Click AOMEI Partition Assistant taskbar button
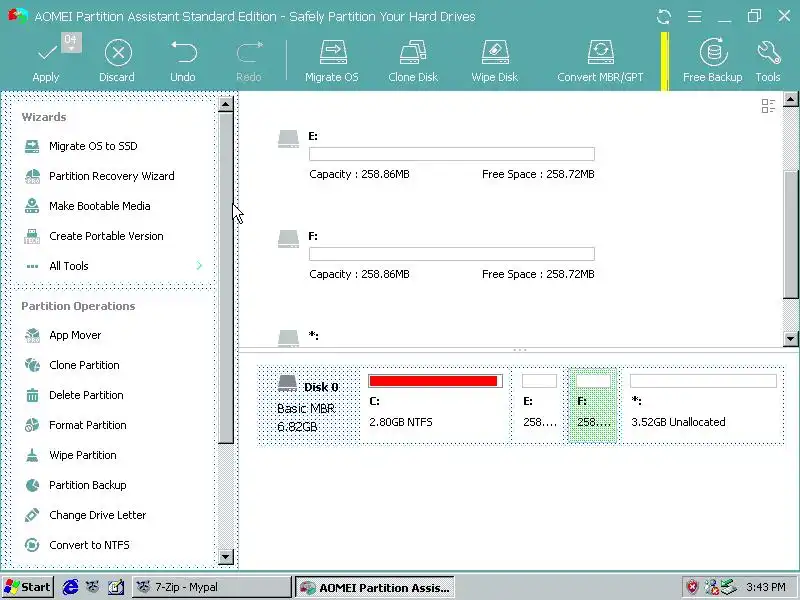 pyautogui.click(x=374, y=587)
